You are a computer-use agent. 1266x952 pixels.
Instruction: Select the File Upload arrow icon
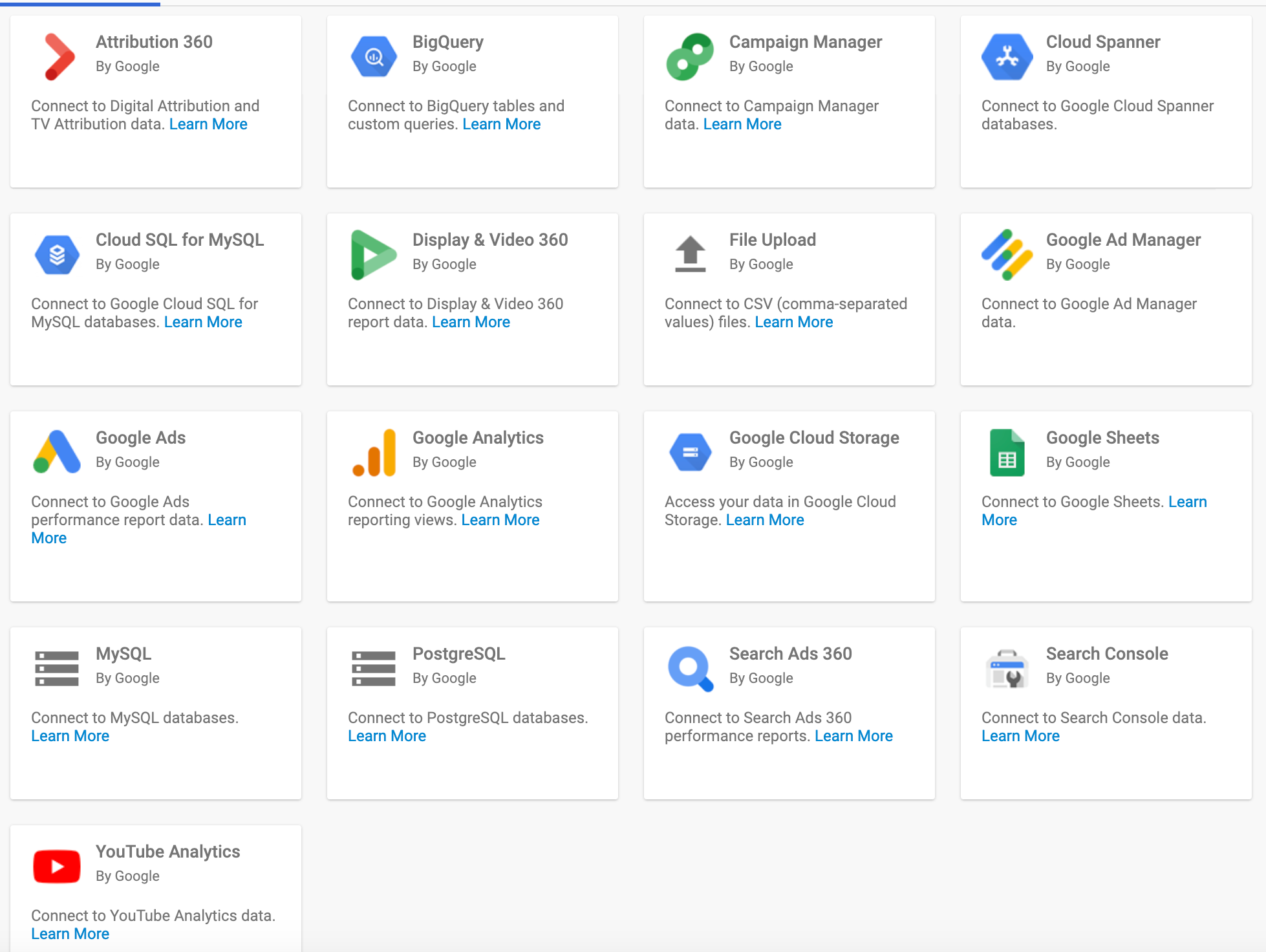coord(690,254)
